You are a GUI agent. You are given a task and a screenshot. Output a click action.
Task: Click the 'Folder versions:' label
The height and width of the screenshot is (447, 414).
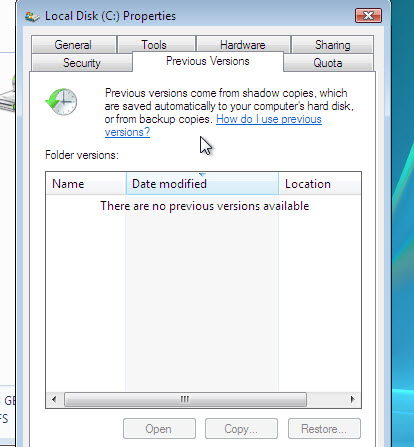coord(82,155)
